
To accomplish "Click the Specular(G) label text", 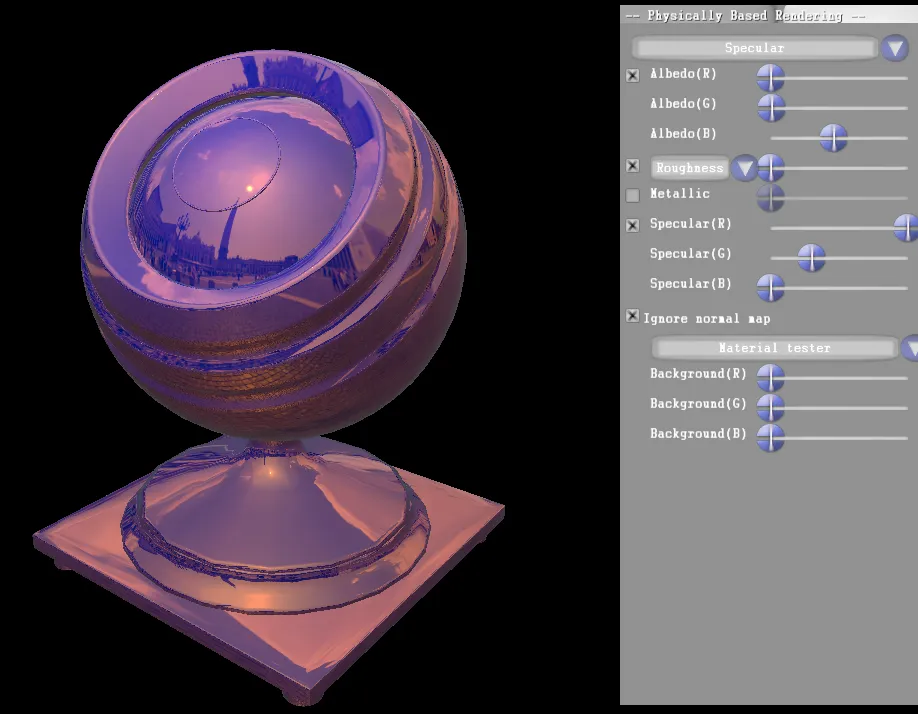I will (x=691, y=254).
